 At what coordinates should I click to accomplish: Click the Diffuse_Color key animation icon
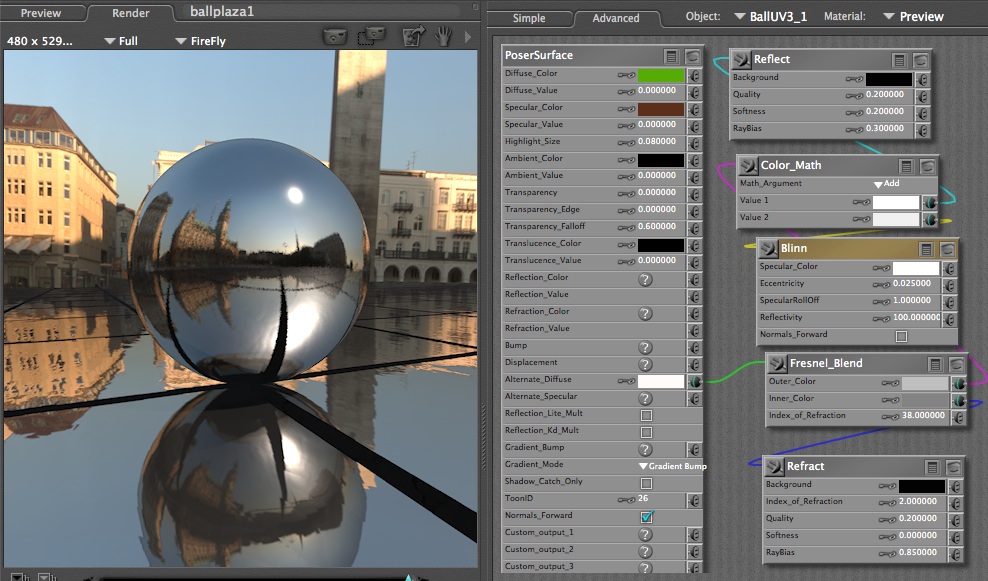[x=626, y=75]
